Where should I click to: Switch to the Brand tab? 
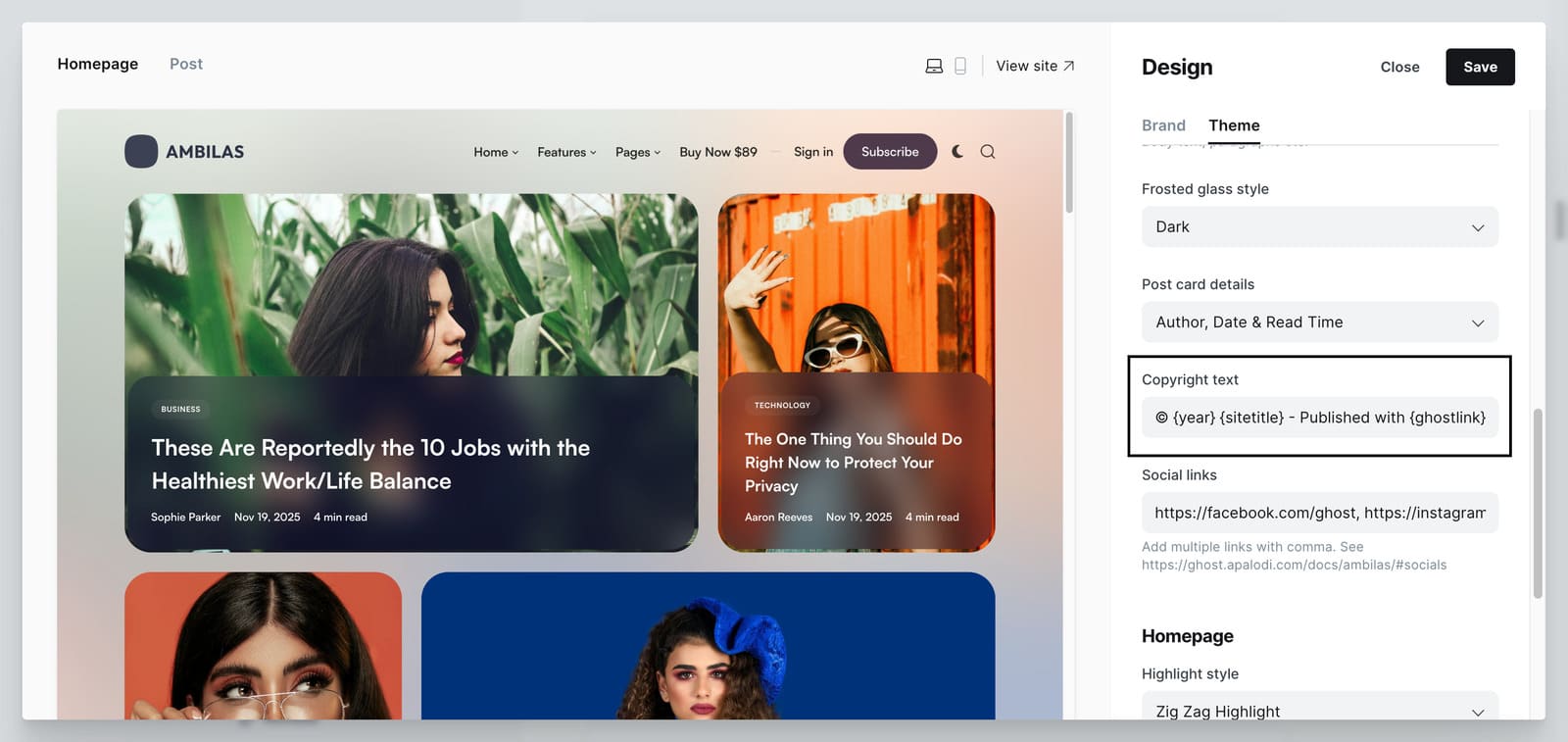coord(1163,125)
